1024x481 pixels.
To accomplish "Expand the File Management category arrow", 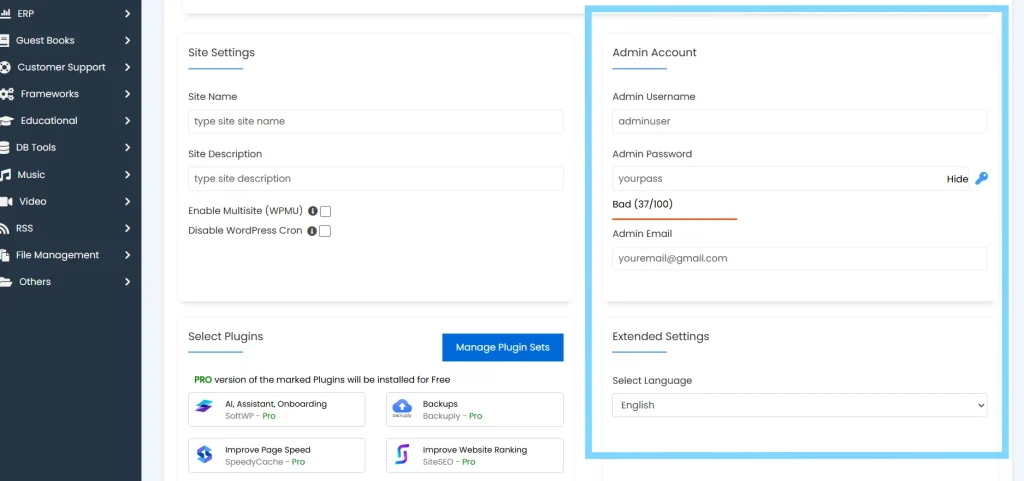I will 128,255.
